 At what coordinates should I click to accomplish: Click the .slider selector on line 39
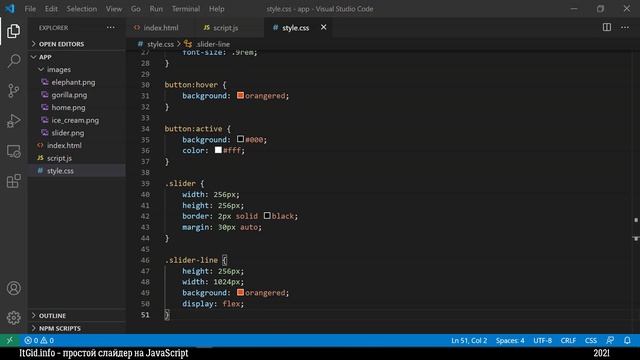pyautogui.click(x=180, y=184)
